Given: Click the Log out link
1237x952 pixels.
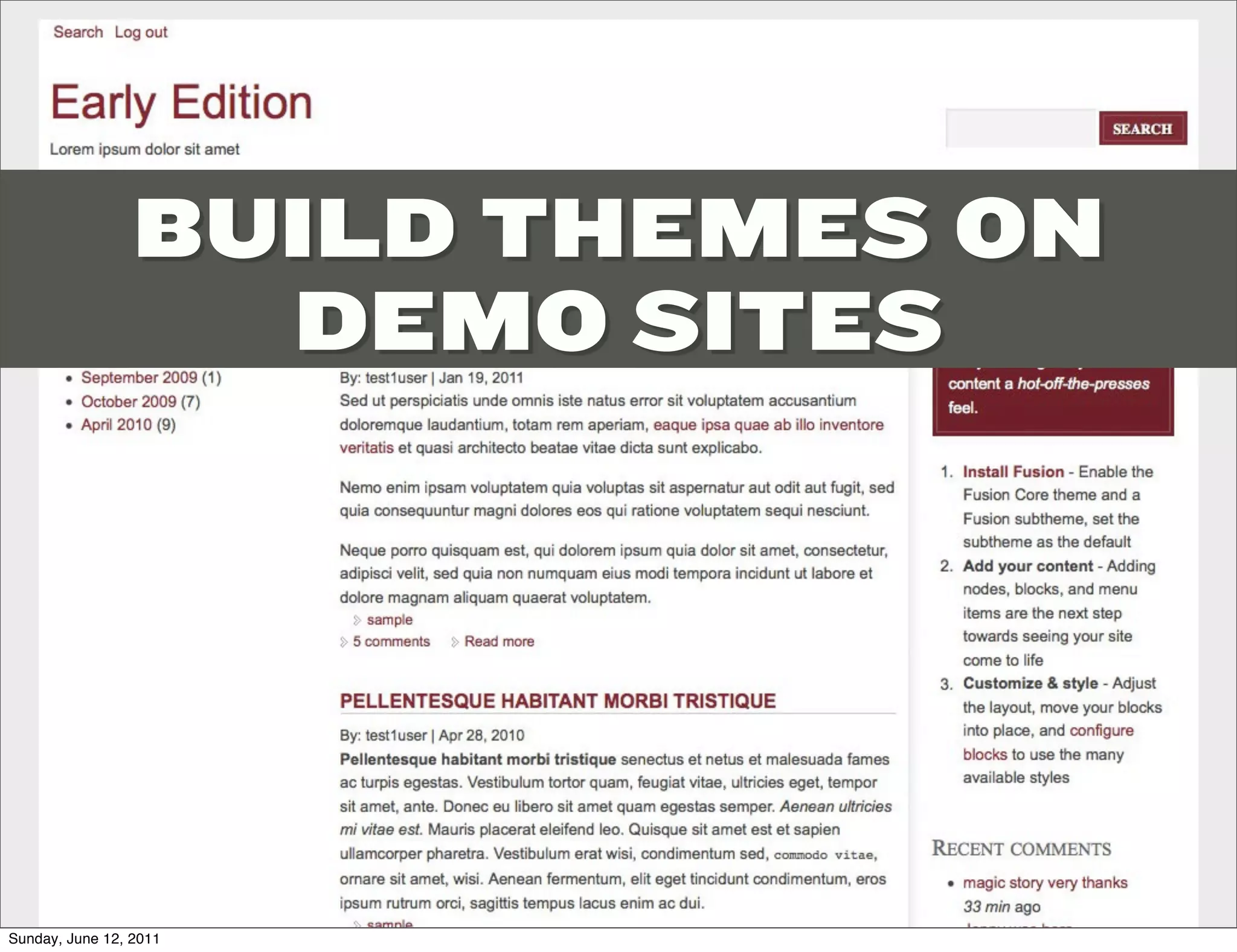Looking at the screenshot, I should [141, 32].
